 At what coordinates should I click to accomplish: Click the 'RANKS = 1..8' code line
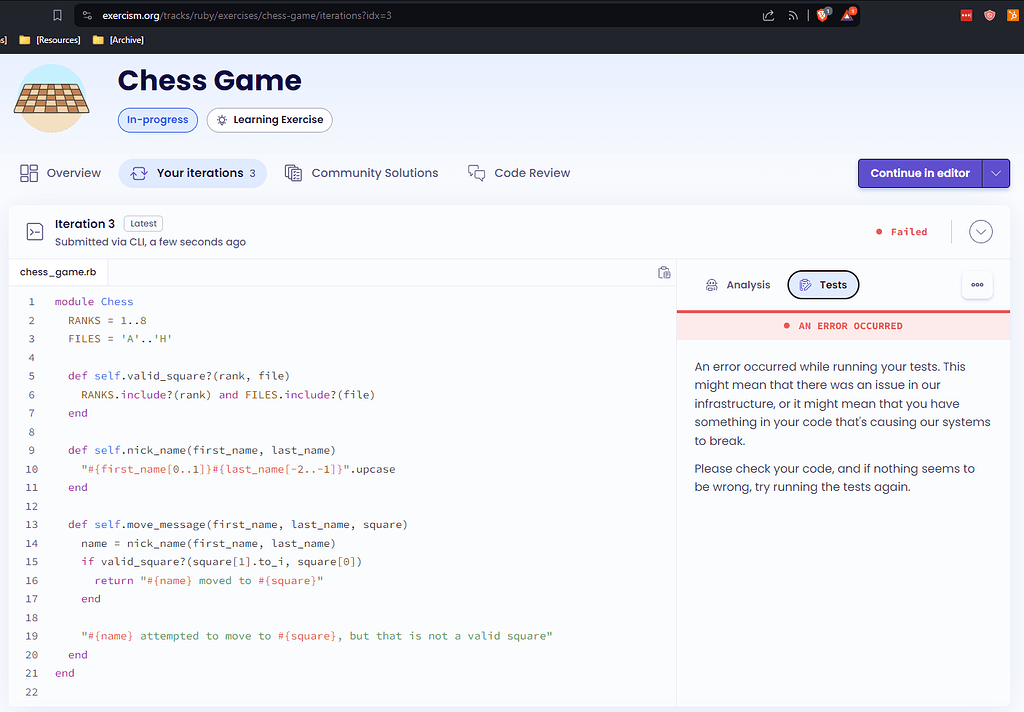tap(107, 321)
